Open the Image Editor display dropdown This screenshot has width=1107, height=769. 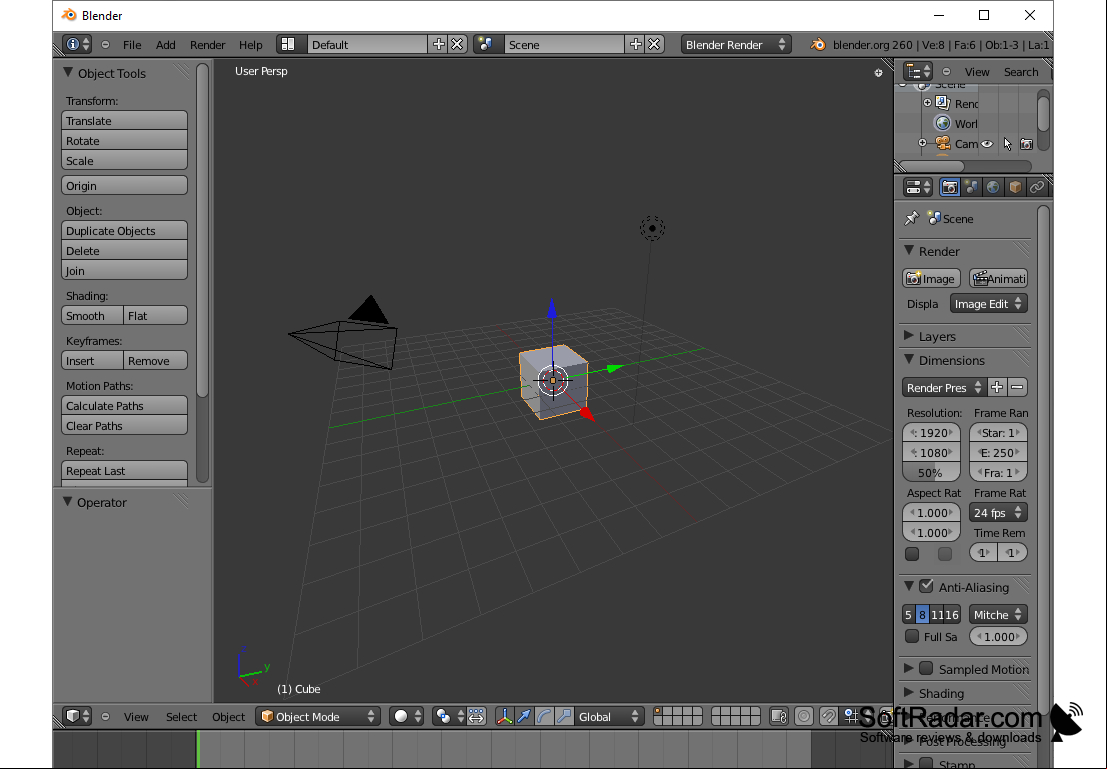[988, 304]
